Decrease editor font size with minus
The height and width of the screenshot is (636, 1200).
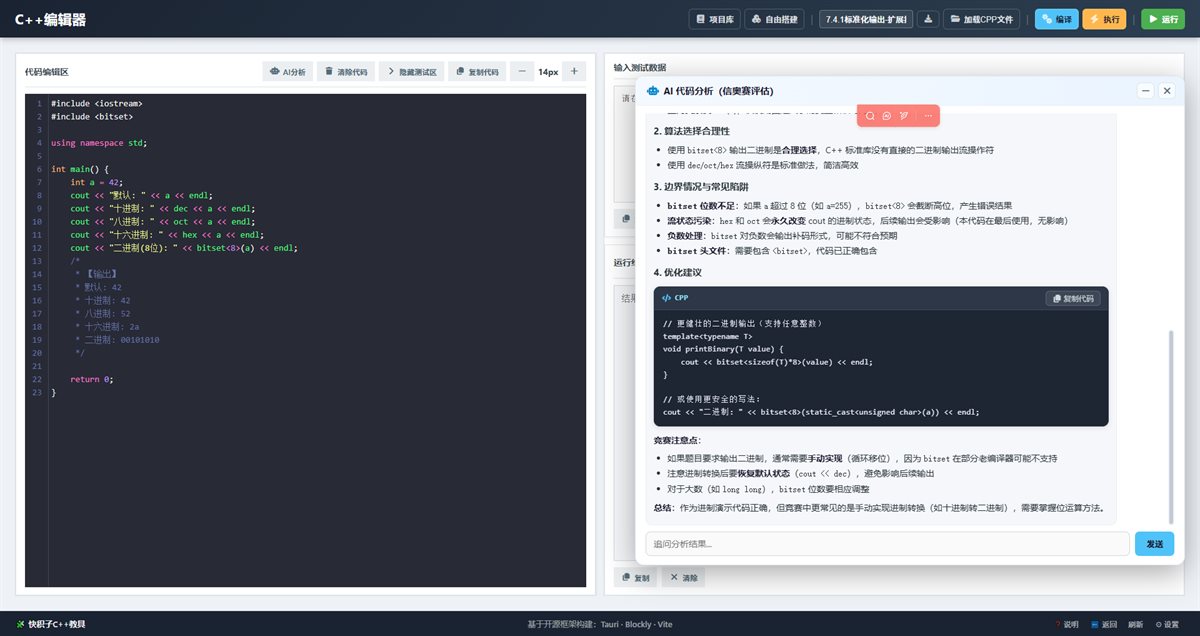[x=522, y=72]
